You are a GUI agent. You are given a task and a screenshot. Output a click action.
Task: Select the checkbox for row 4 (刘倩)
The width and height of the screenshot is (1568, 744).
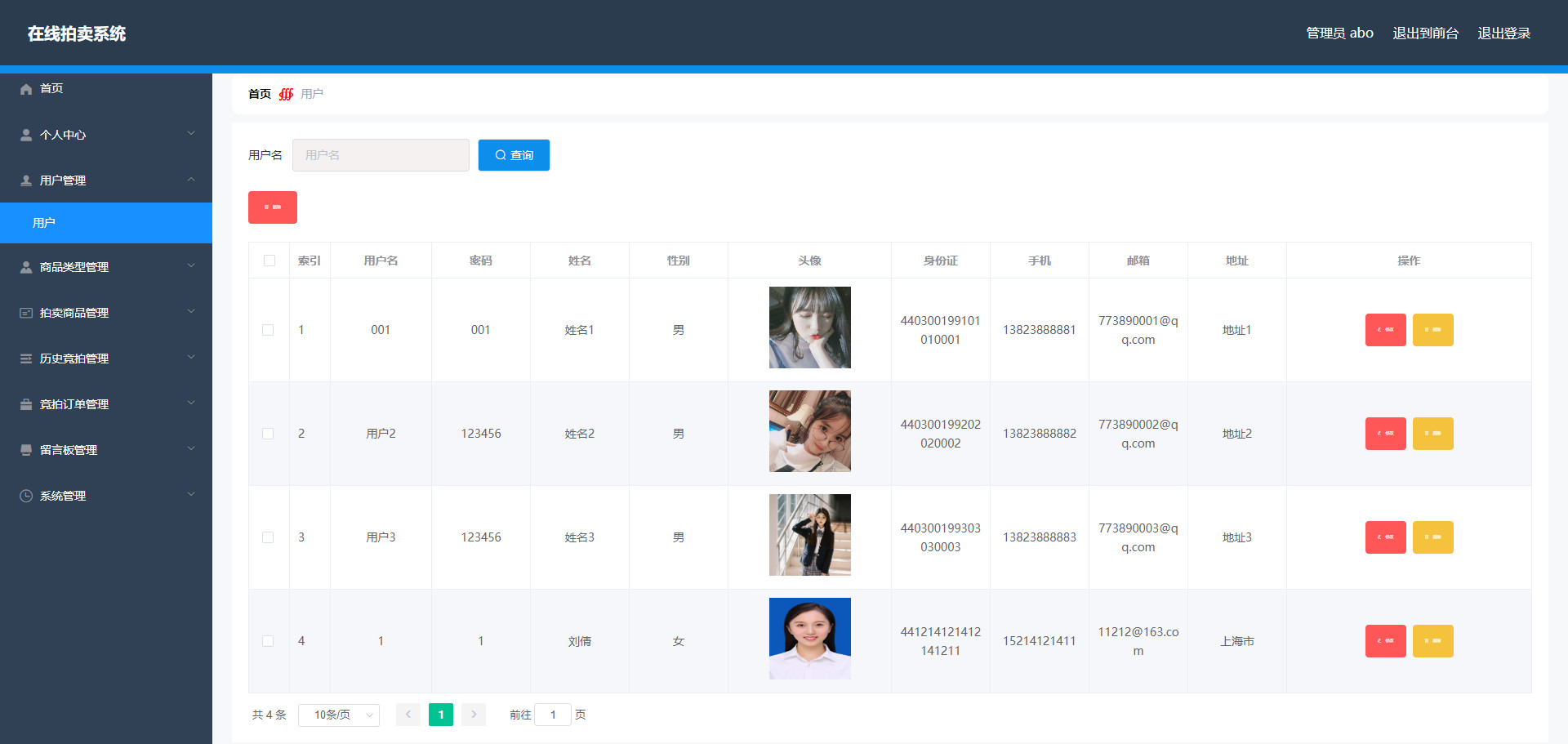268,641
